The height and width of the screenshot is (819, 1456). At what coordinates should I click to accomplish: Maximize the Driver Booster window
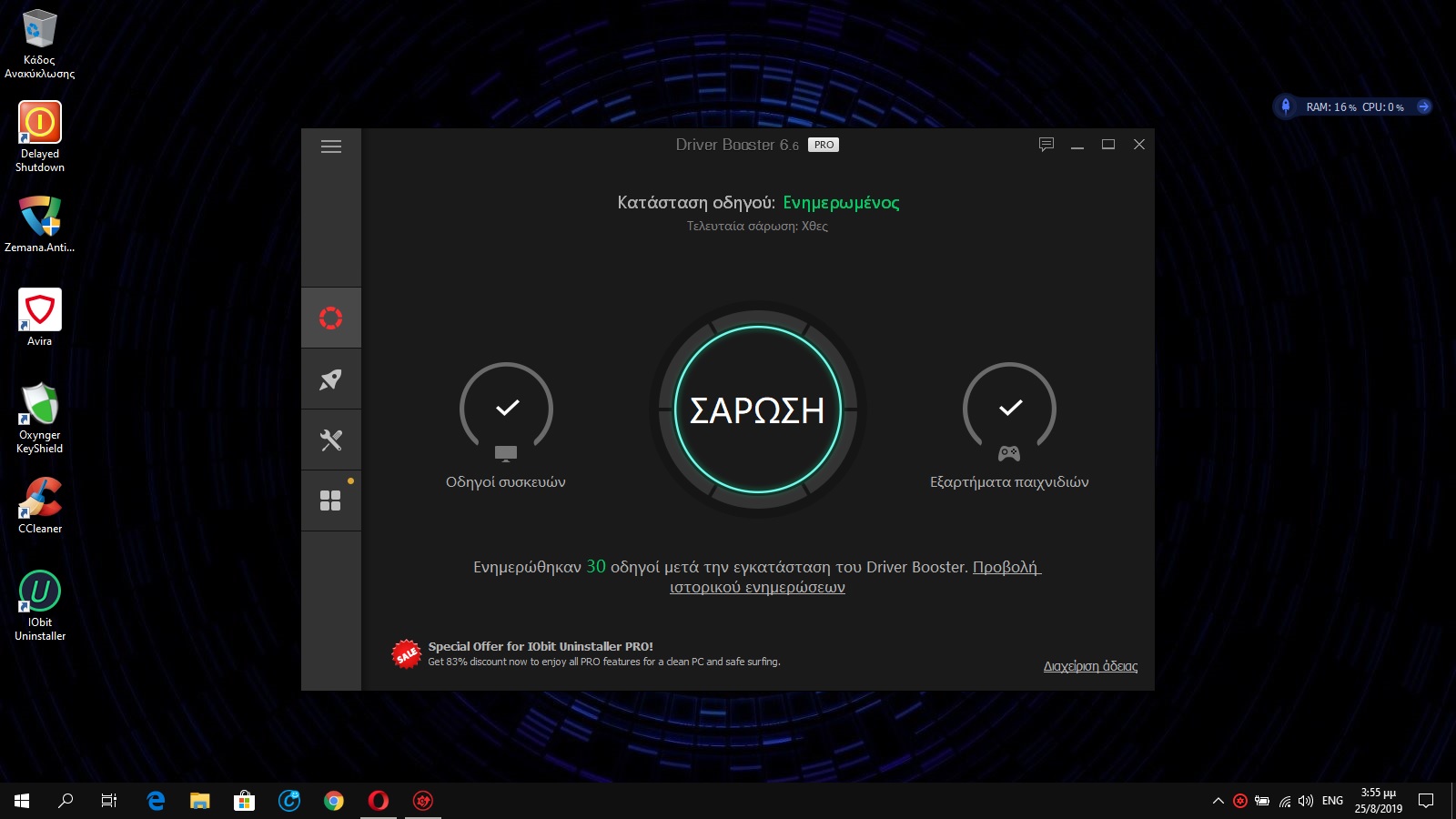pyautogui.click(x=1108, y=145)
